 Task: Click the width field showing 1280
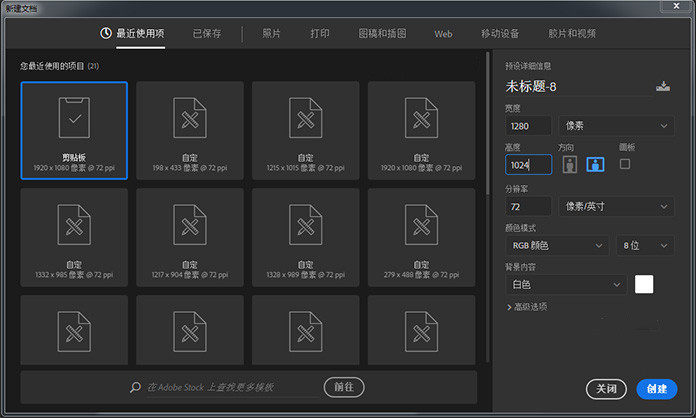529,126
